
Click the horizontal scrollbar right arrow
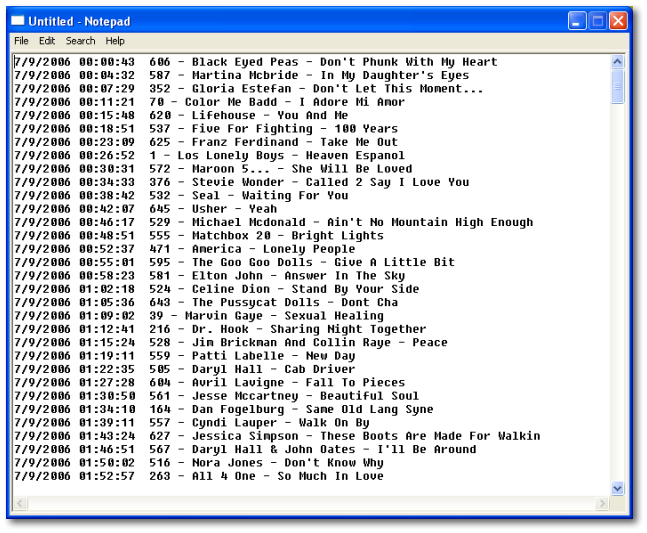[x=602, y=503]
